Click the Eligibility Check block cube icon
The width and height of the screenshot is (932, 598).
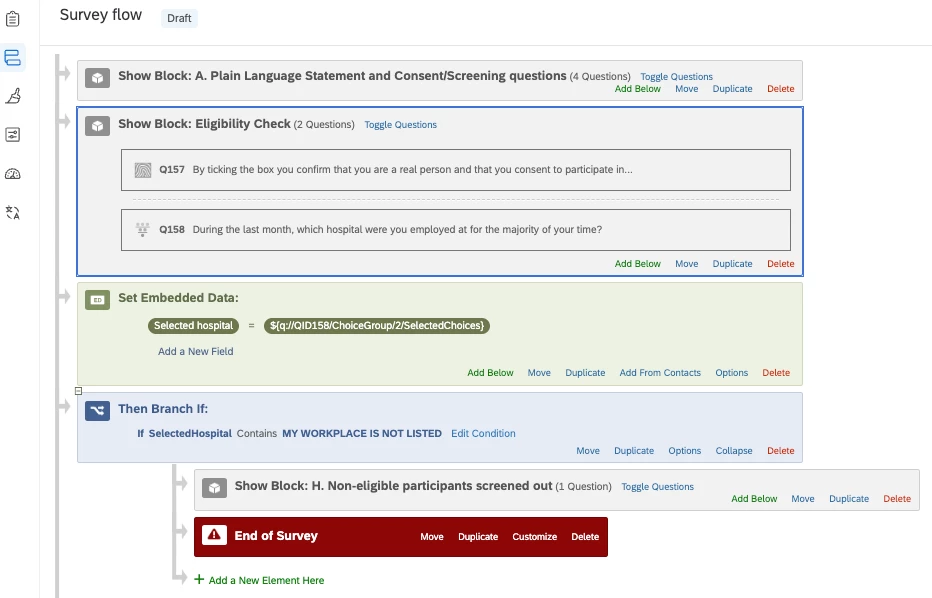click(97, 126)
